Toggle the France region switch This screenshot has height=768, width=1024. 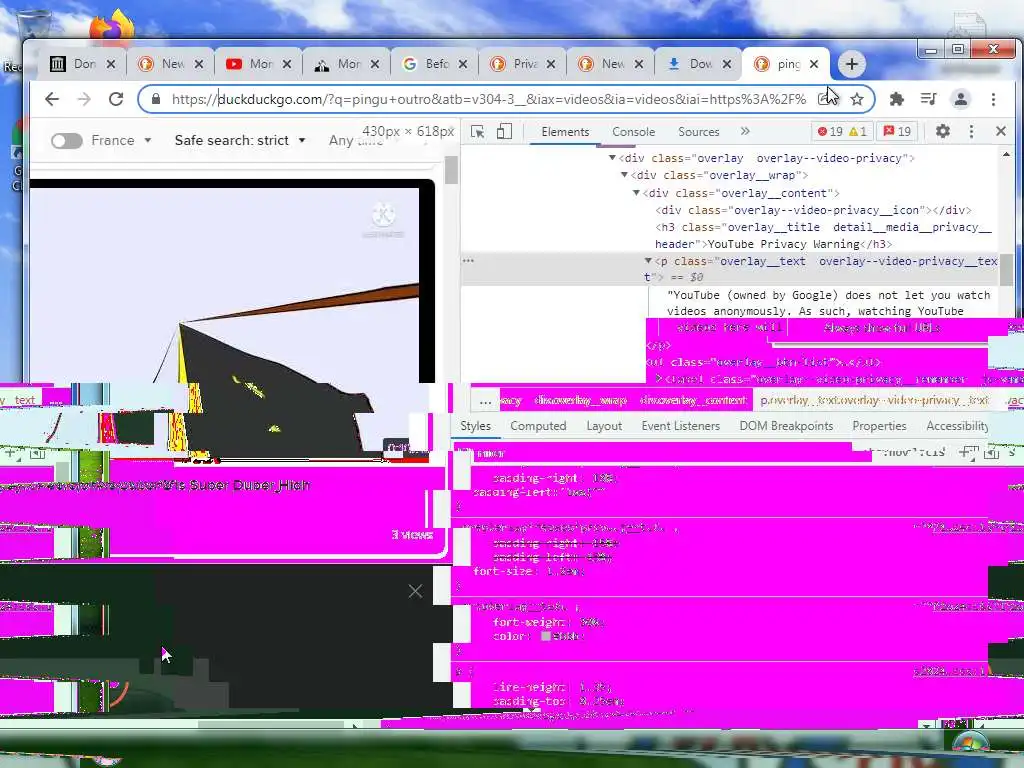coord(67,140)
